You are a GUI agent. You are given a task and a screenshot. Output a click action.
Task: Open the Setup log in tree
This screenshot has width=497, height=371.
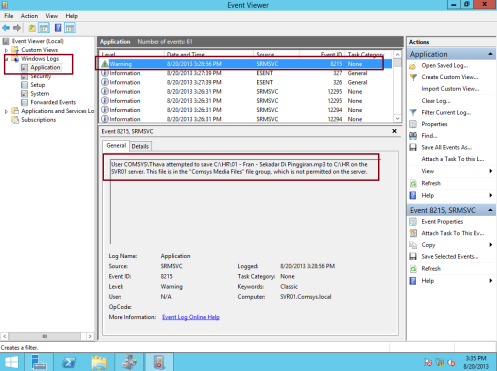click(x=37, y=85)
